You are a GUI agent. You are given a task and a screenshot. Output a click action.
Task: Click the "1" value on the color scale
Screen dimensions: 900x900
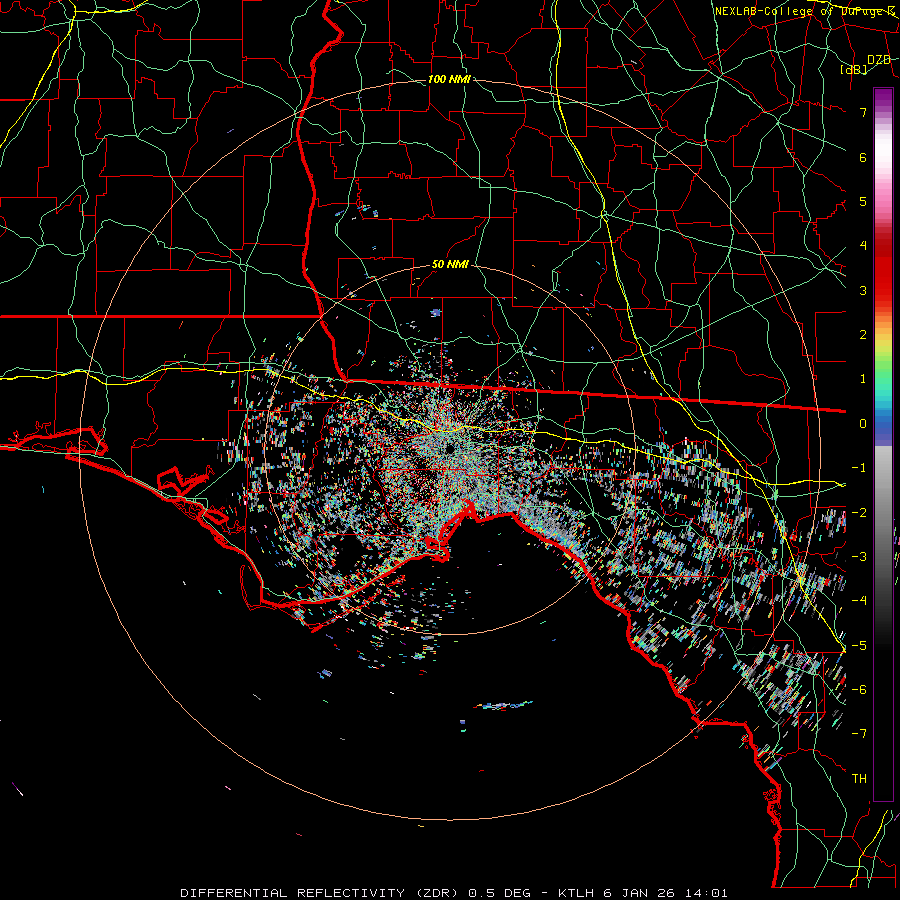point(863,379)
